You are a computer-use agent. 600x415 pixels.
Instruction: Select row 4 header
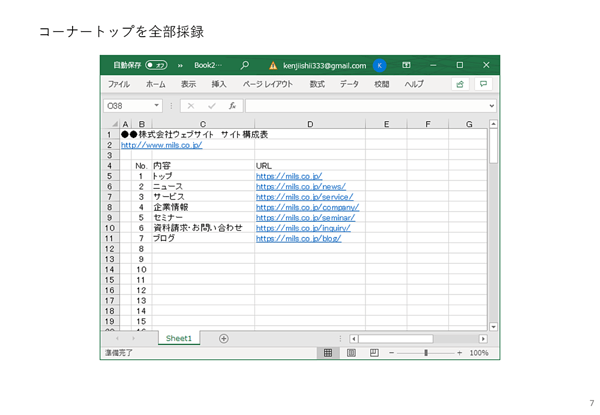110,166
